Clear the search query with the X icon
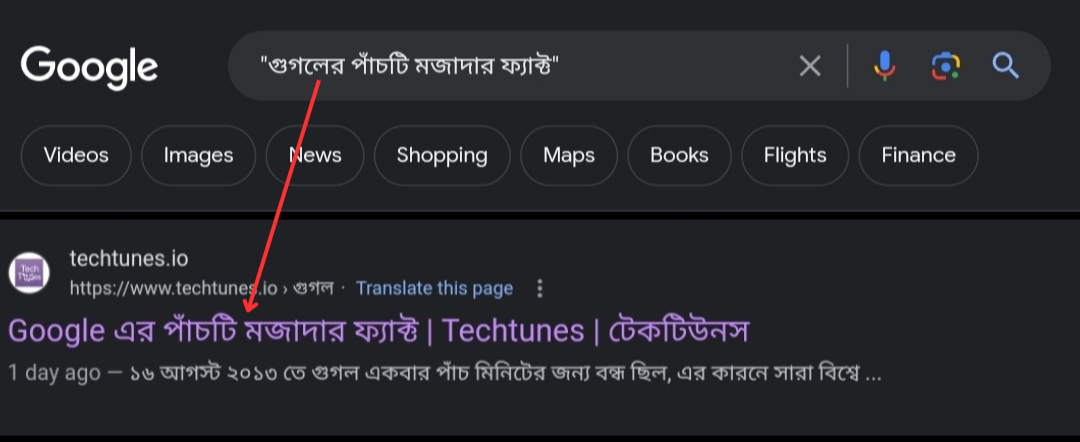Image resolution: width=1080 pixels, height=442 pixels. [809, 66]
